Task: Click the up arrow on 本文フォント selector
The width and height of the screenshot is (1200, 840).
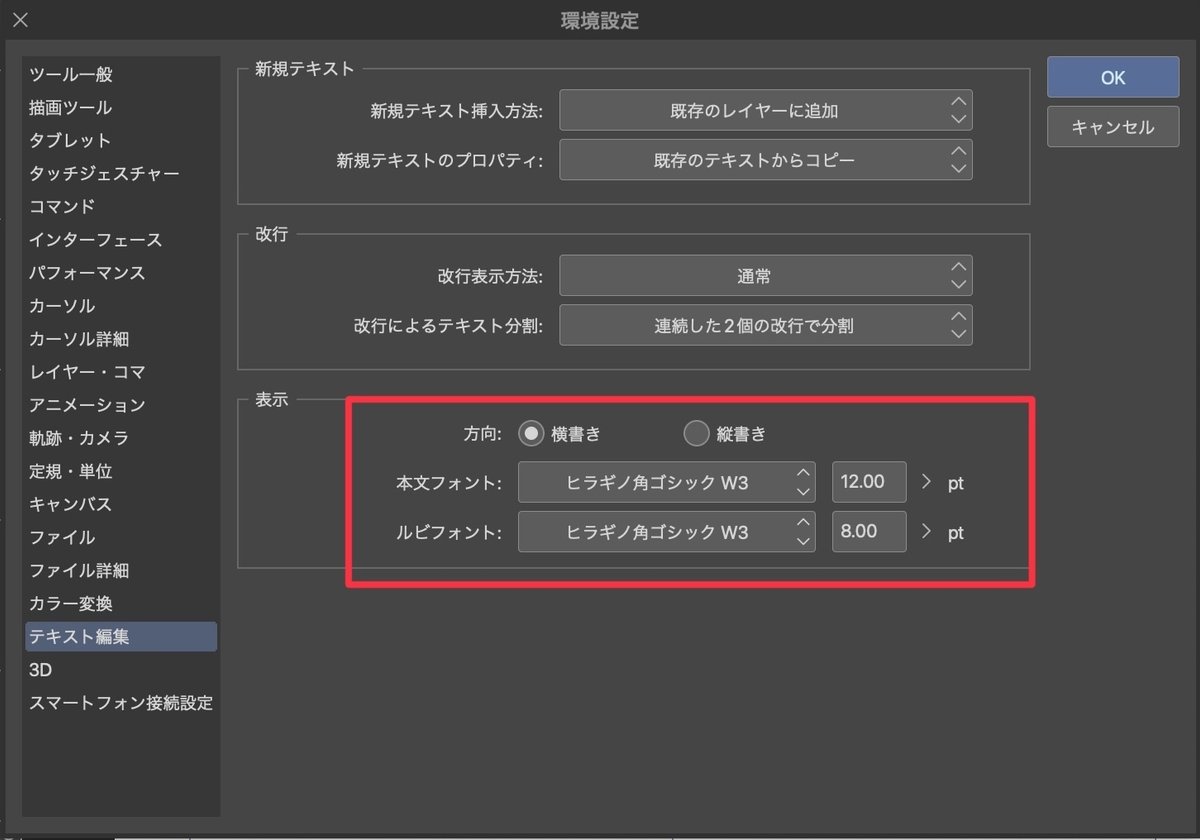Action: 803,475
